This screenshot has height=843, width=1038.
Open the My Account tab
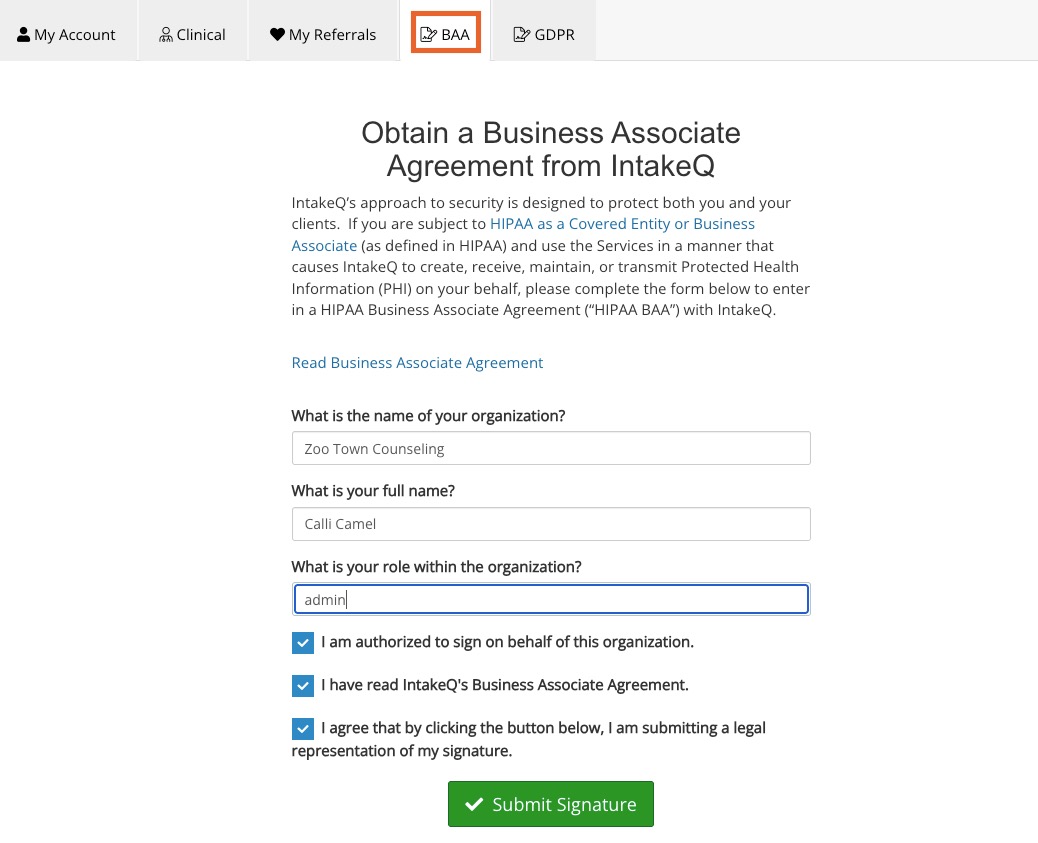click(x=68, y=34)
